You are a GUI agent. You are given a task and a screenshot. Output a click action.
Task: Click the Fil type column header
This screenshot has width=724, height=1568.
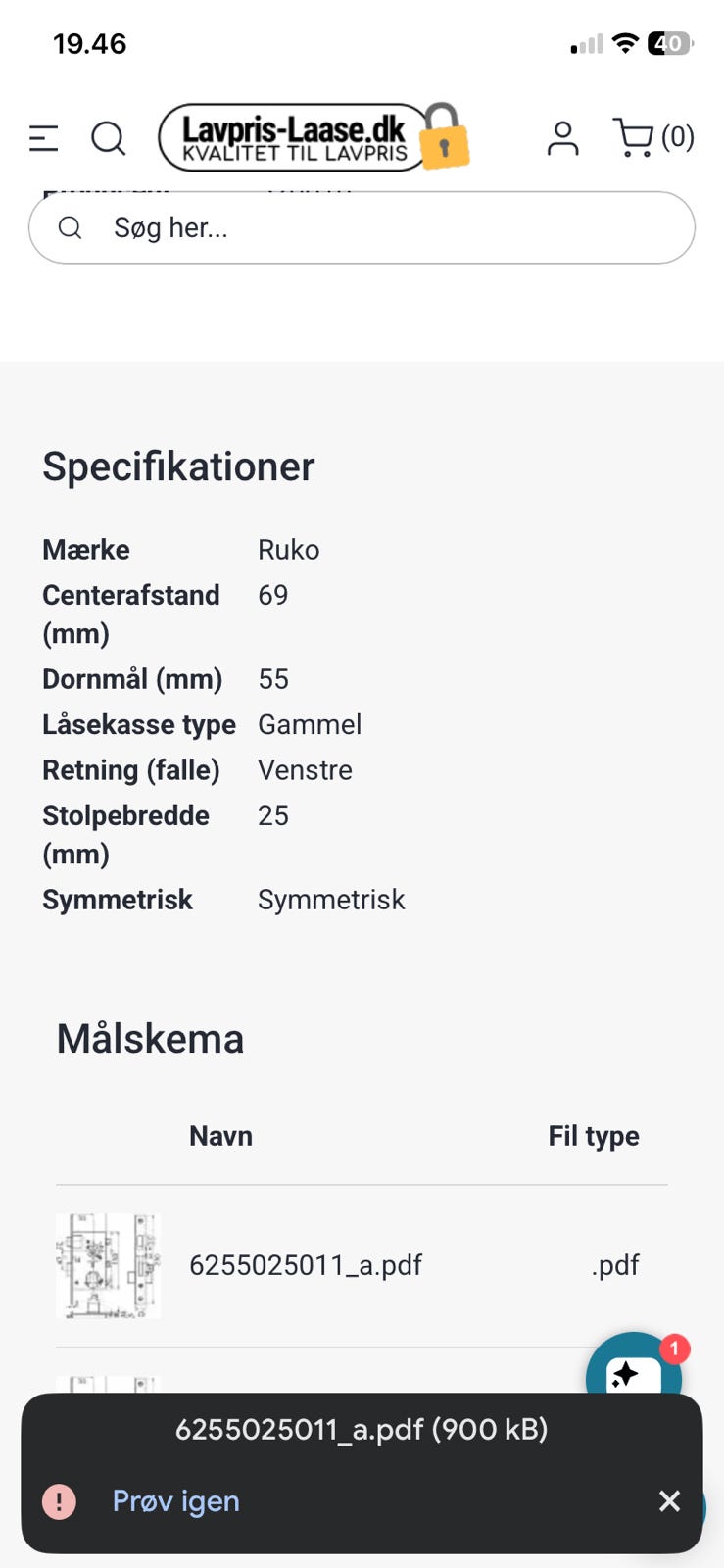click(594, 1136)
